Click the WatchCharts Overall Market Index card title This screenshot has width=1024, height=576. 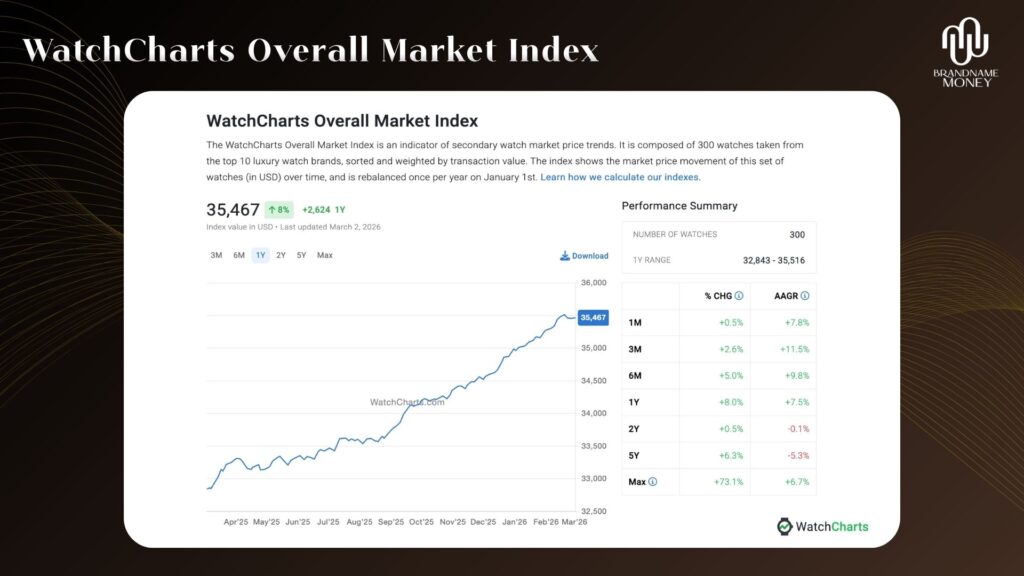pos(343,121)
